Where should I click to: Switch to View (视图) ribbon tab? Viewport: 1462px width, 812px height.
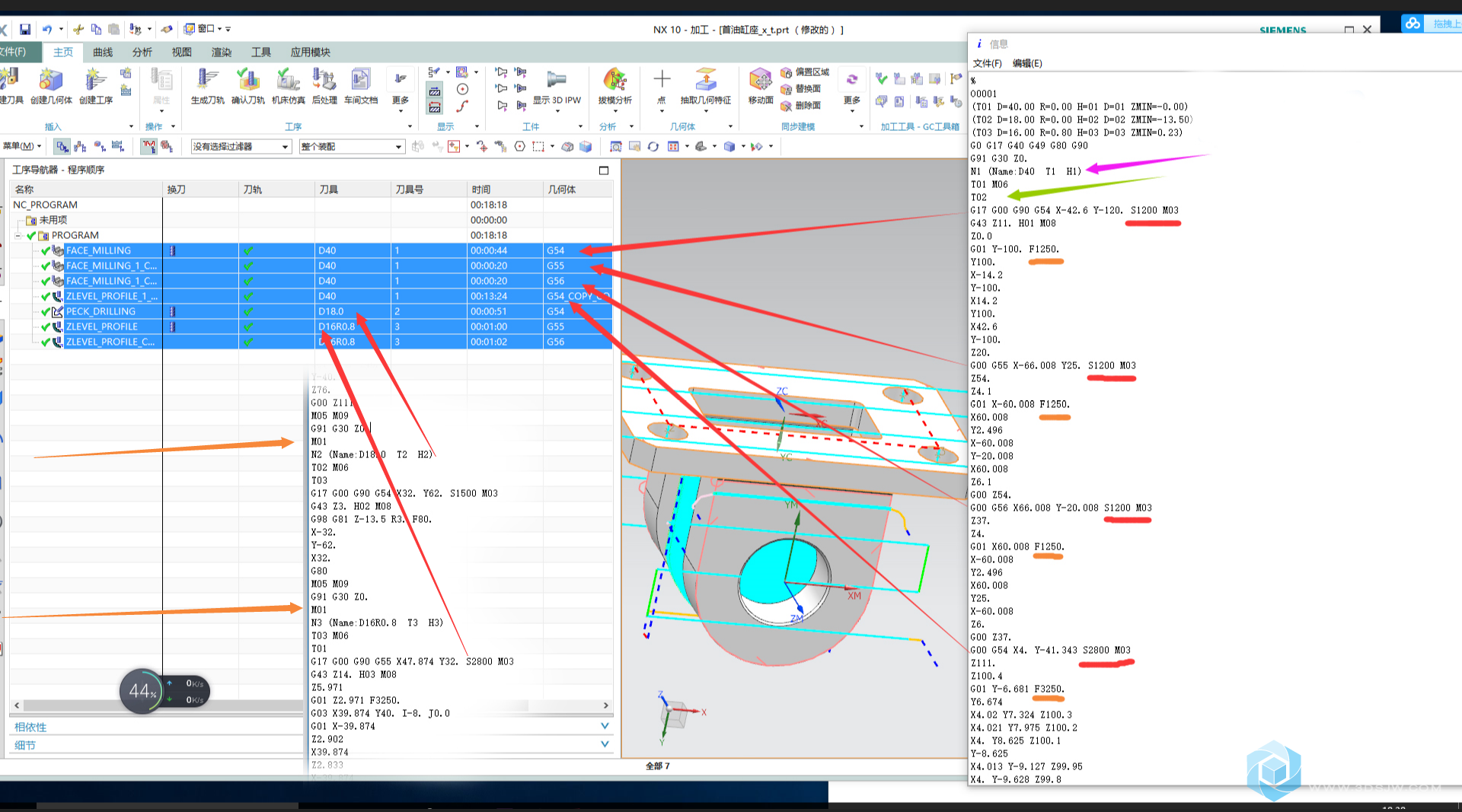[x=182, y=53]
